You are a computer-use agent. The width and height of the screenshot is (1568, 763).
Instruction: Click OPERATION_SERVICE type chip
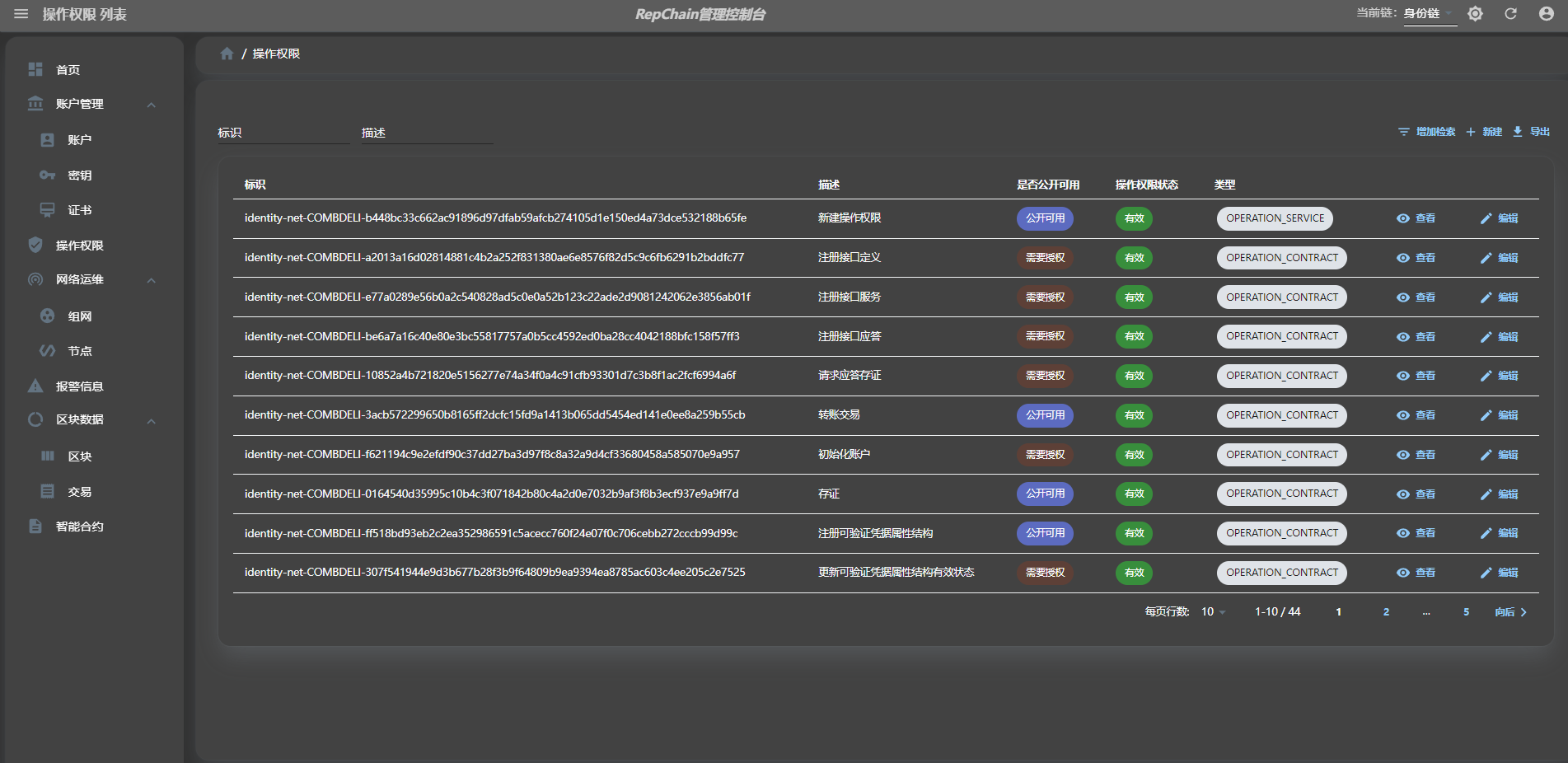tap(1275, 218)
